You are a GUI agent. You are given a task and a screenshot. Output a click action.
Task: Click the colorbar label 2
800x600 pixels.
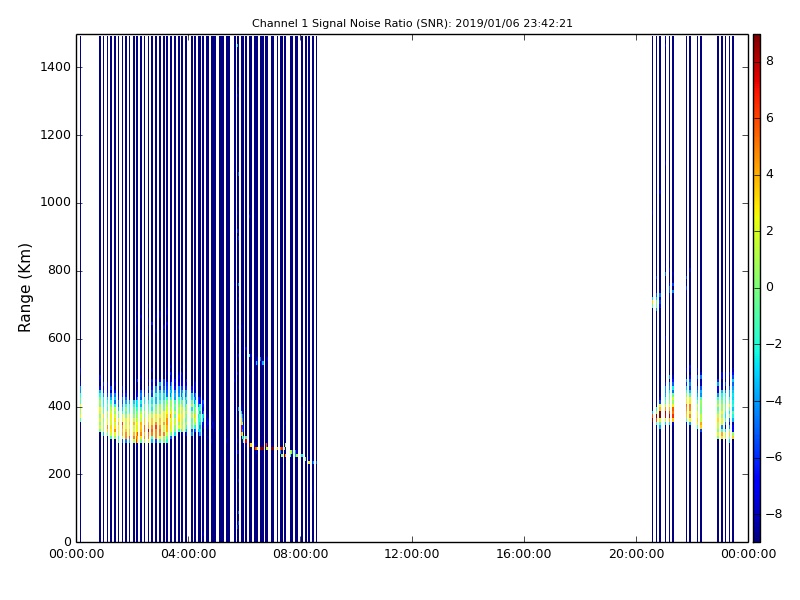point(770,231)
